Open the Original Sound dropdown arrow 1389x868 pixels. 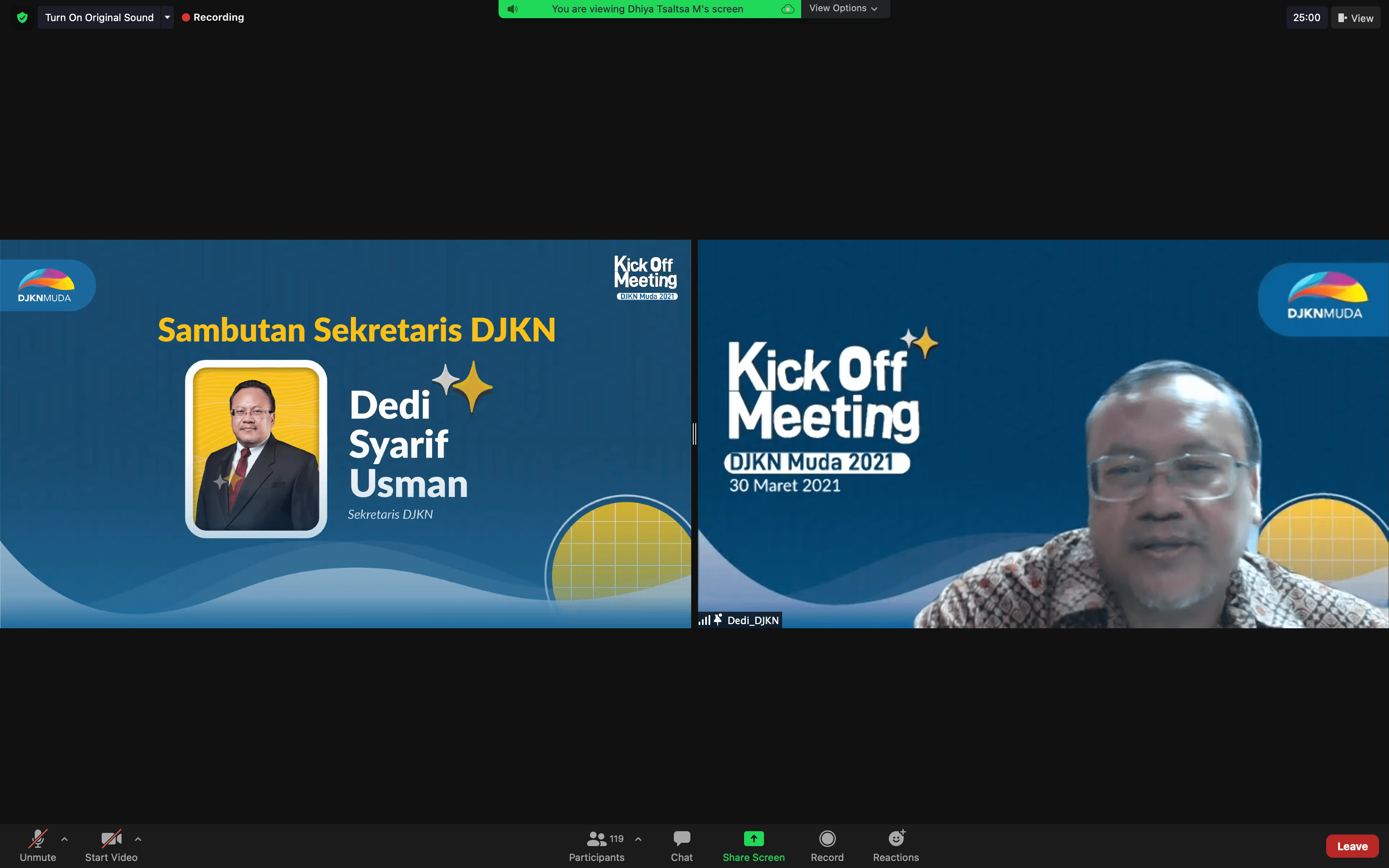167,17
